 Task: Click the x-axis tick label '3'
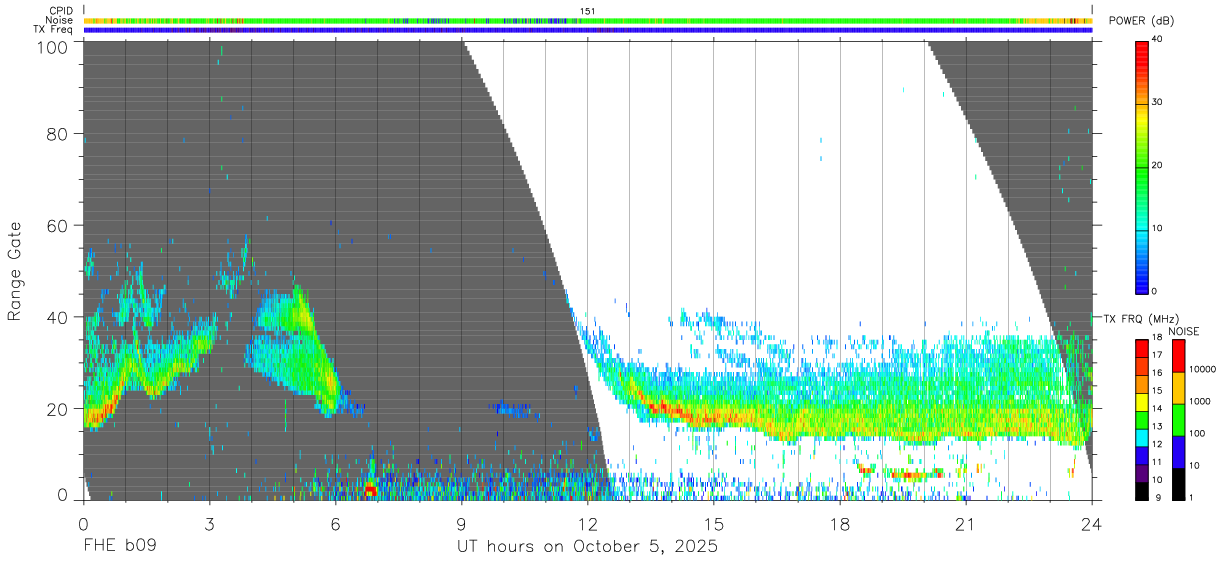209,522
